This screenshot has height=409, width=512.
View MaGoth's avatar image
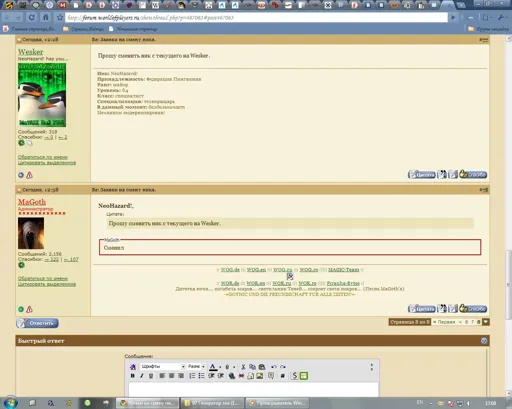coord(31,233)
